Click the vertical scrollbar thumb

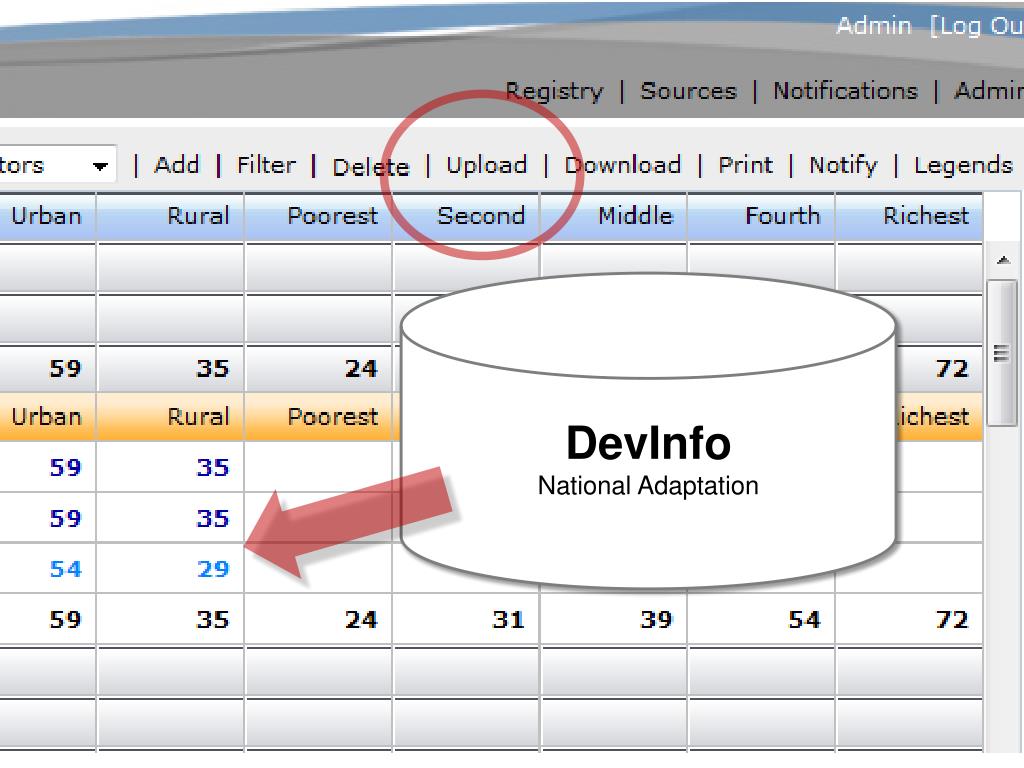[1002, 353]
